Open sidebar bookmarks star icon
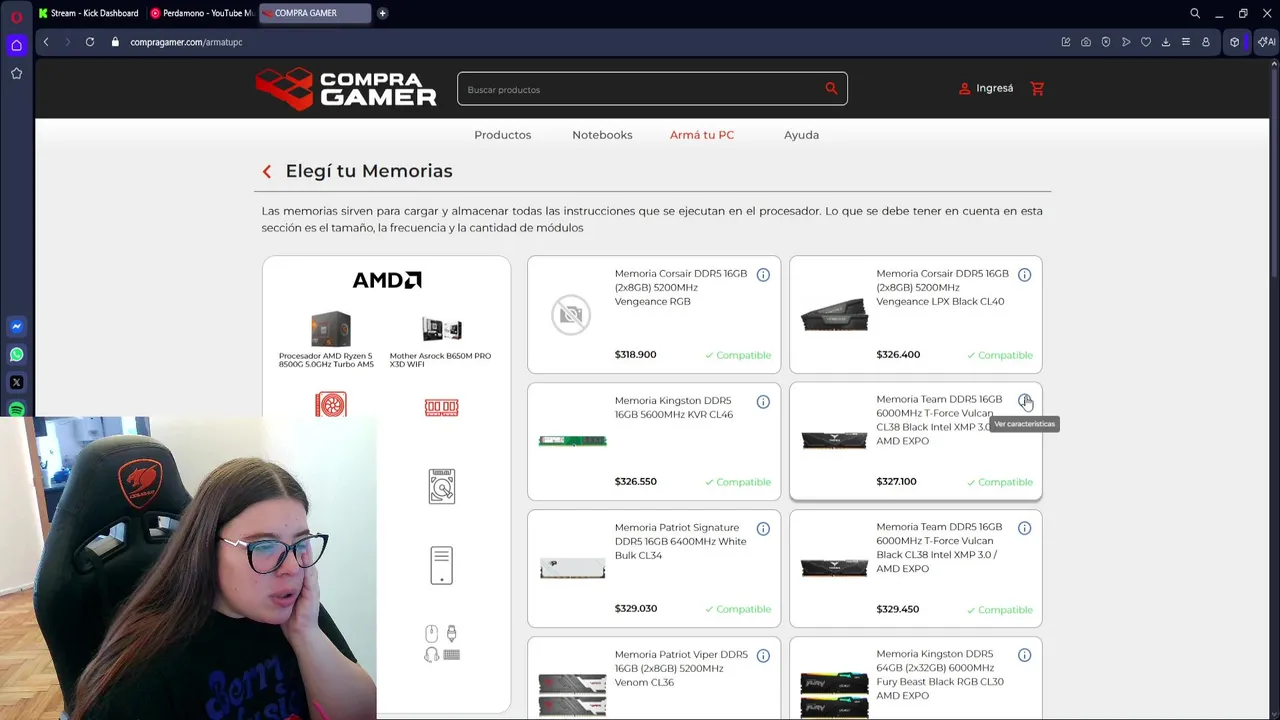Image resolution: width=1280 pixels, height=720 pixels. pos(16,73)
